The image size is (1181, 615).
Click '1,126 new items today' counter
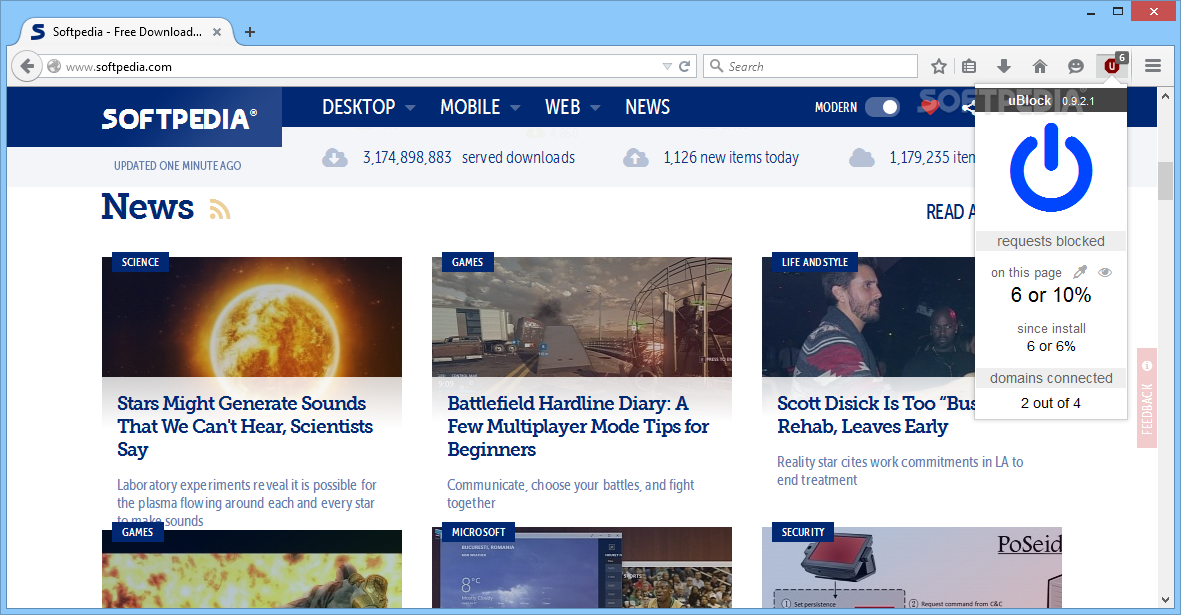(x=731, y=157)
